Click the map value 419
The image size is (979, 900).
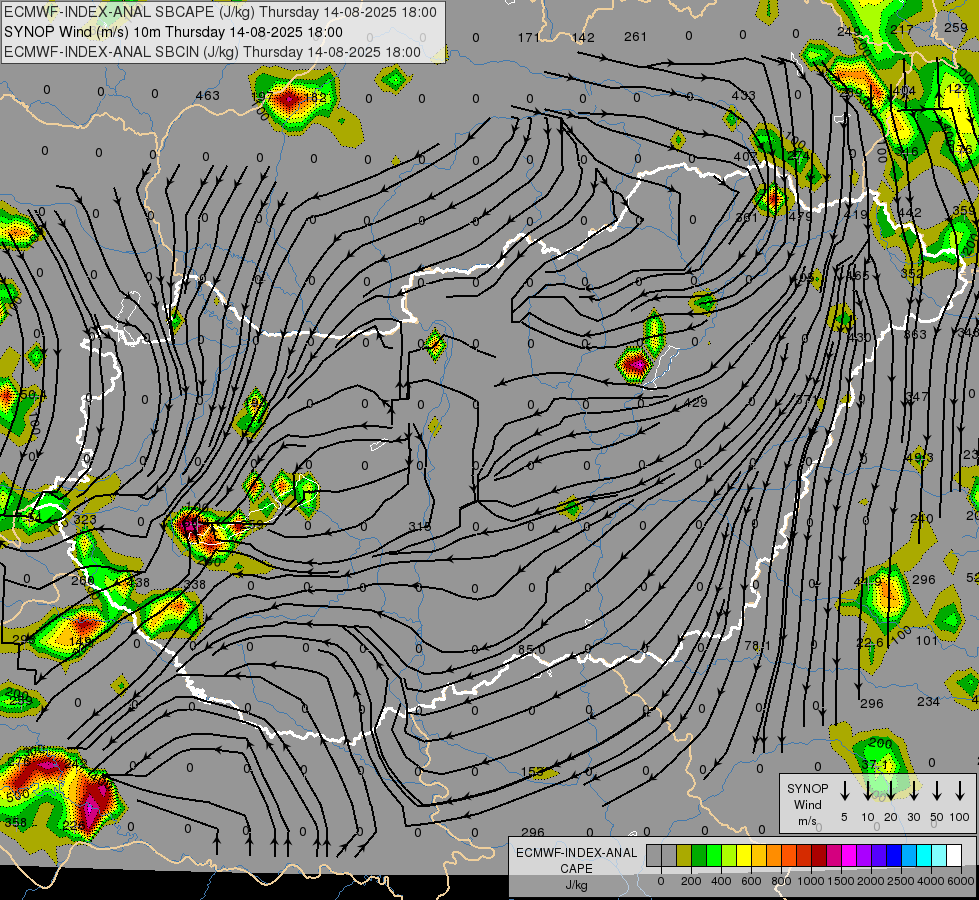tap(855, 214)
